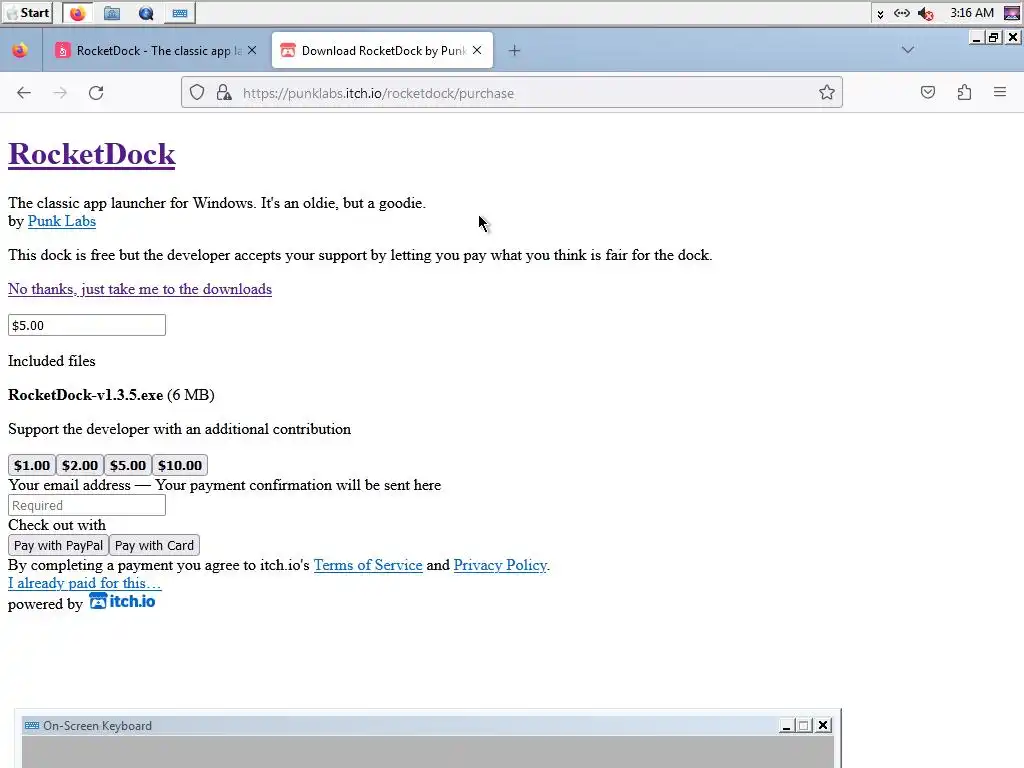Open the file manager taskbar icon

coord(112,13)
